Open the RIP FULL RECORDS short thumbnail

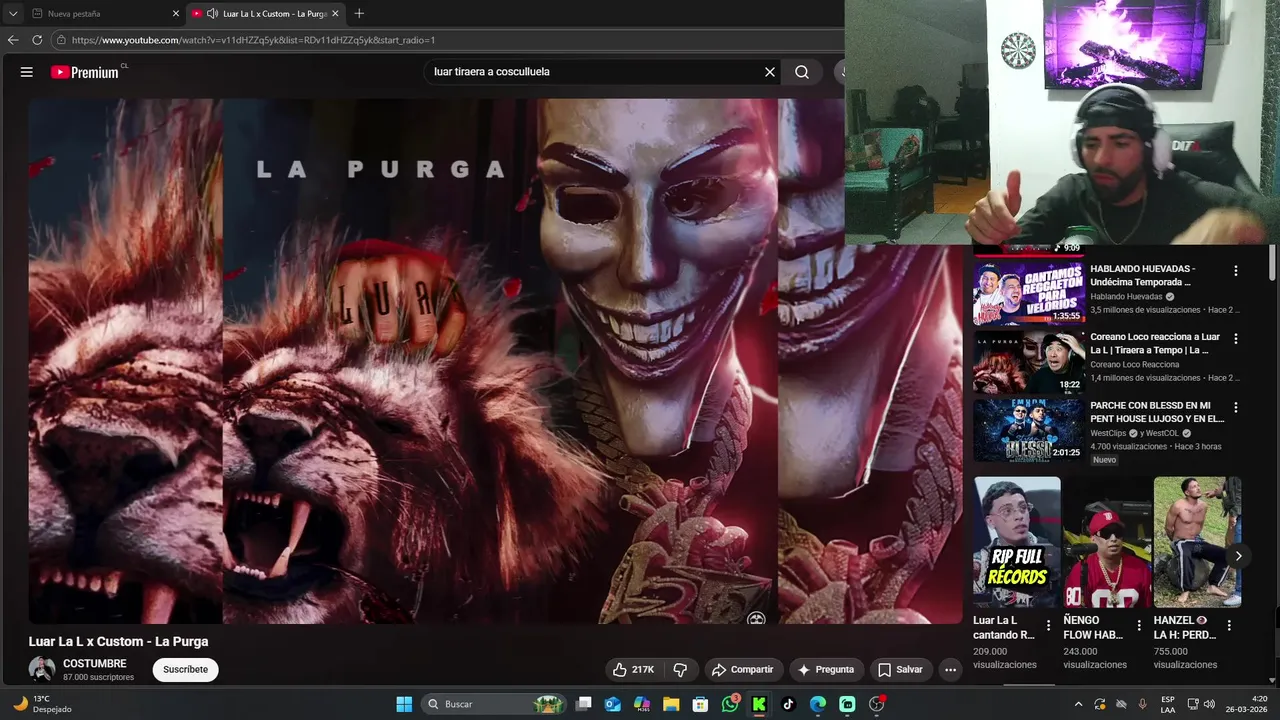pos(1017,542)
